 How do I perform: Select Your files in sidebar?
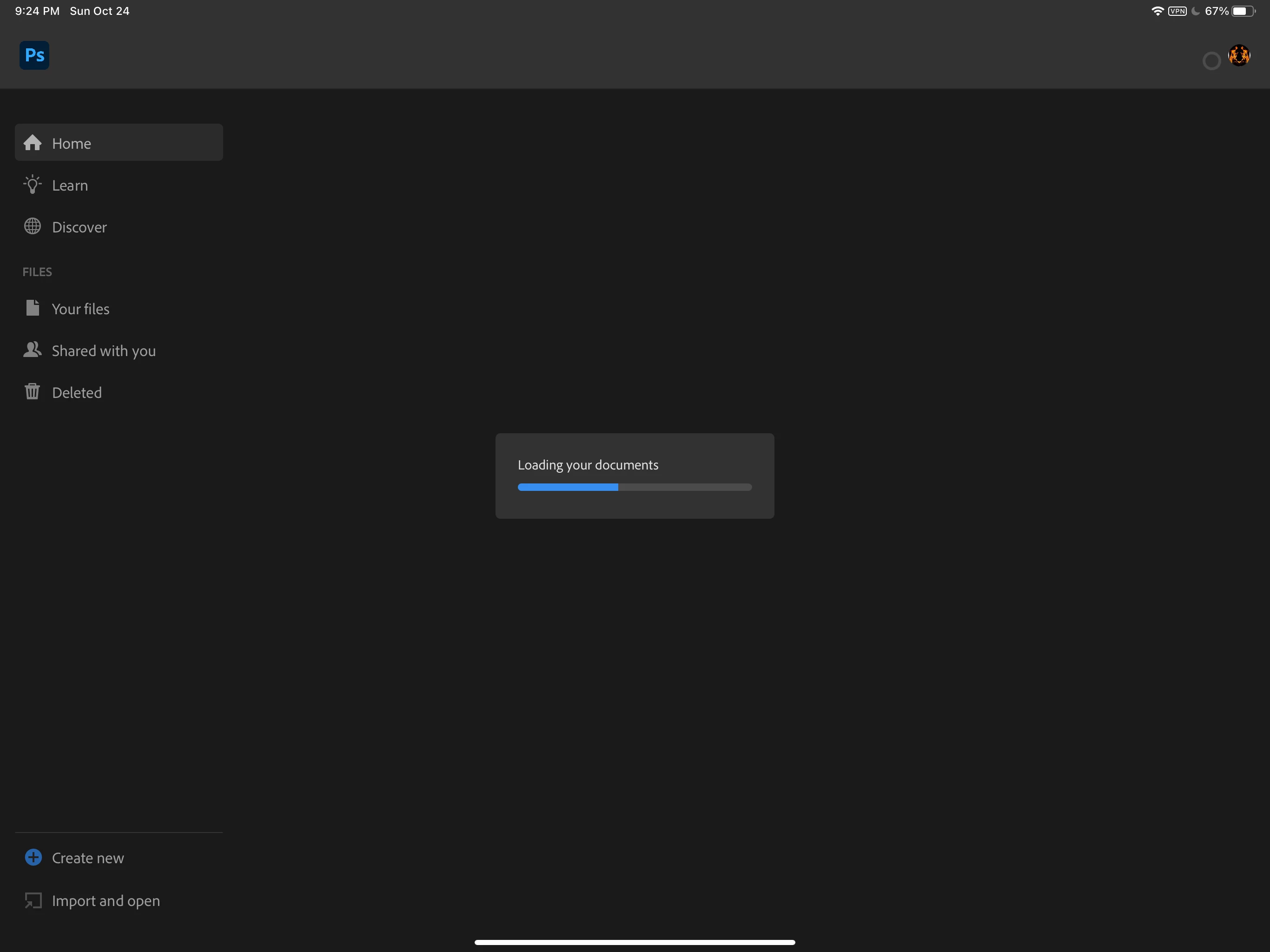[x=80, y=309]
